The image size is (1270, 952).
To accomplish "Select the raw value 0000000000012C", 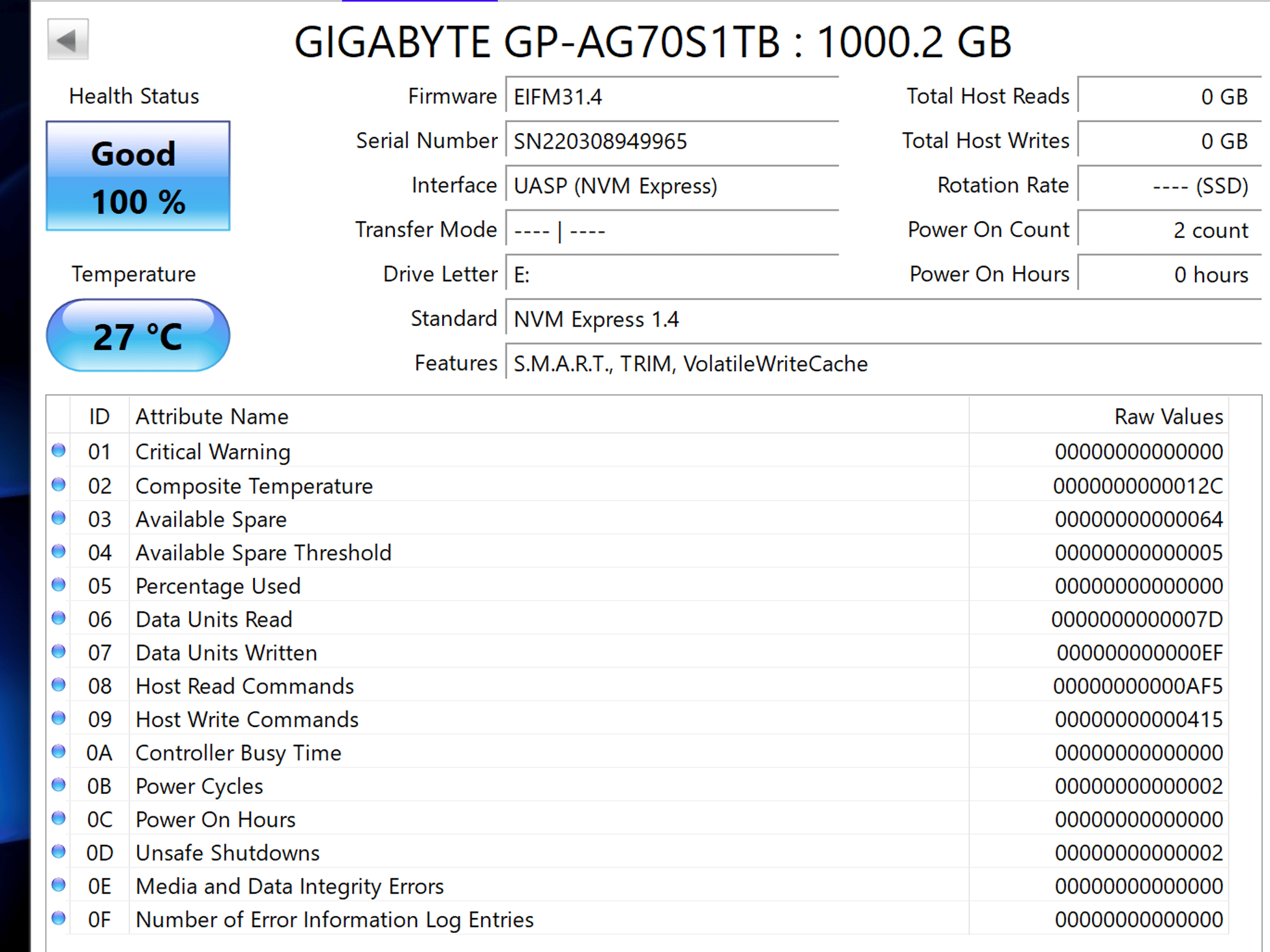I will [x=1138, y=486].
